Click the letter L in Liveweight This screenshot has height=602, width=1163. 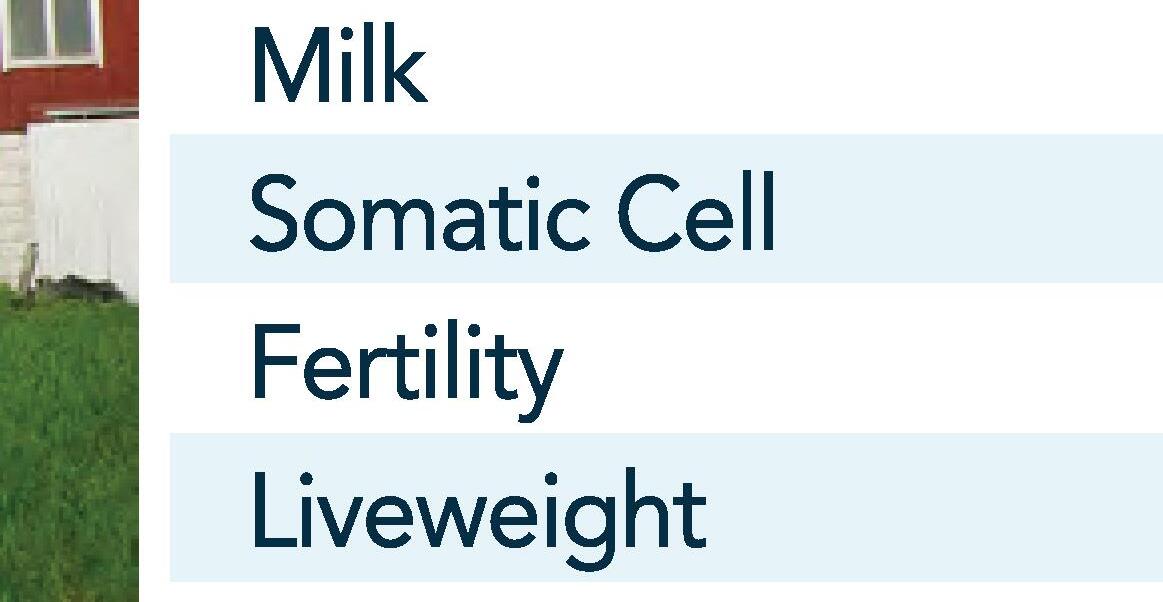(x=266, y=510)
